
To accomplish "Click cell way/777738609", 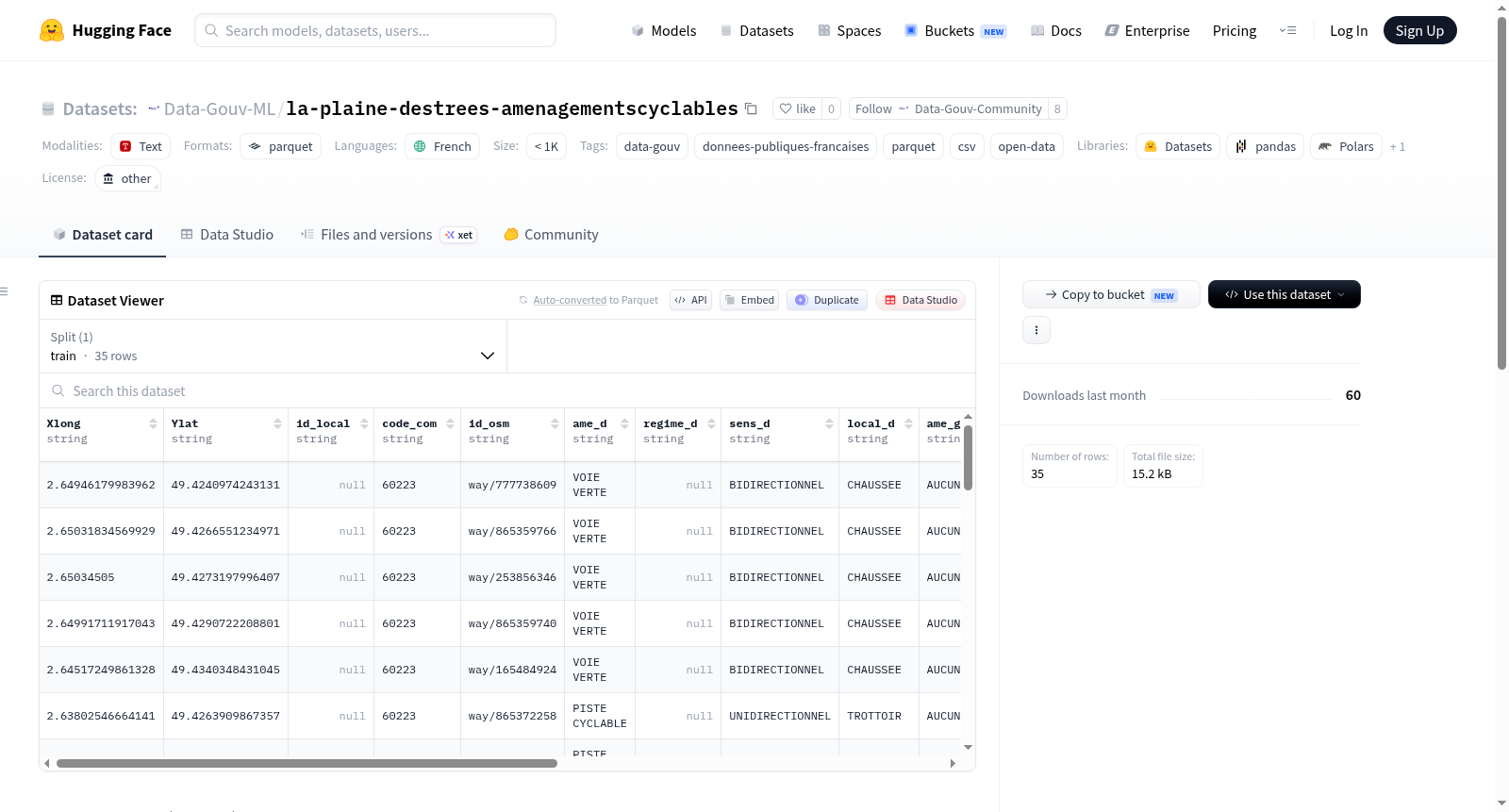I will pyautogui.click(x=512, y=485).
